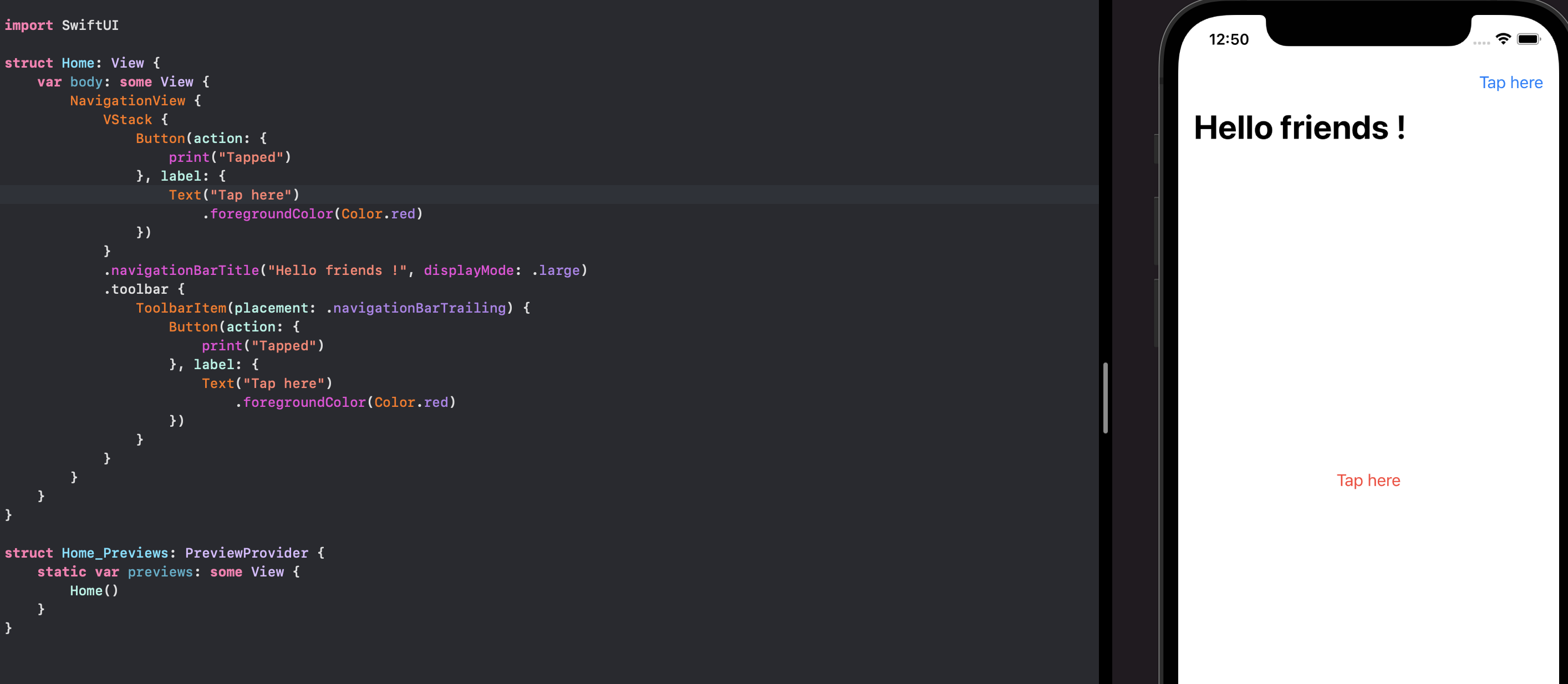1568x684 pixels.
Task: Click NavigationView in the code
Action: (x=127, y=101)
